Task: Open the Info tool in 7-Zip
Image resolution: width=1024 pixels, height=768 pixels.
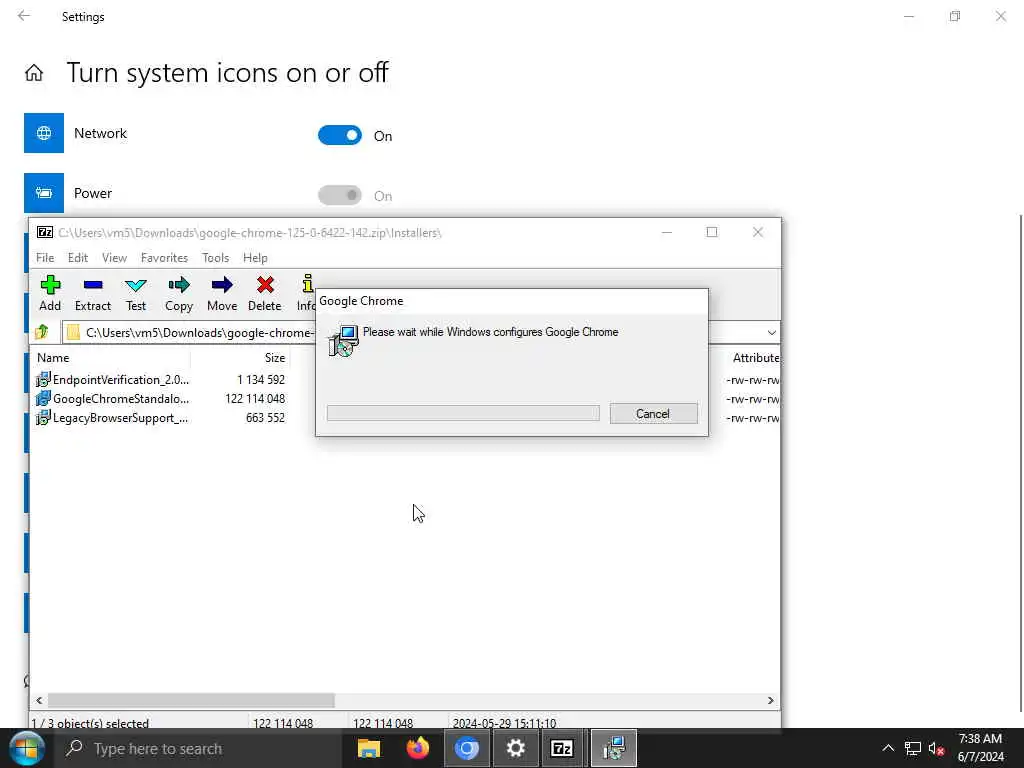Action: (x=306, y=293)
